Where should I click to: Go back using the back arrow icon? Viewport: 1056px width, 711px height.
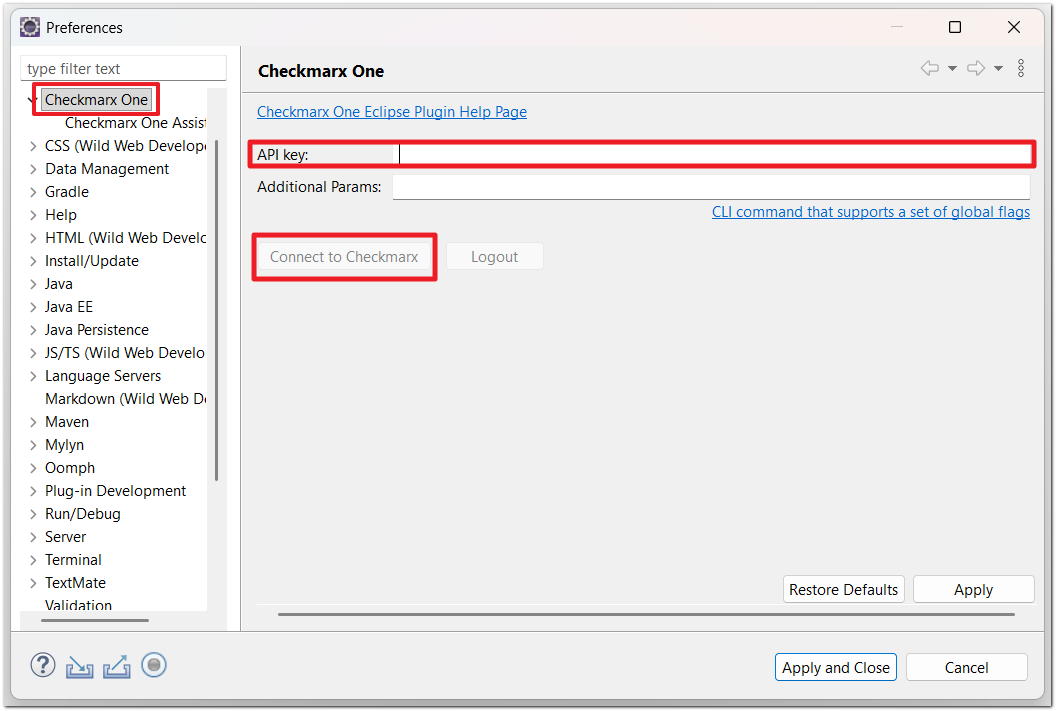coord(930,68)
